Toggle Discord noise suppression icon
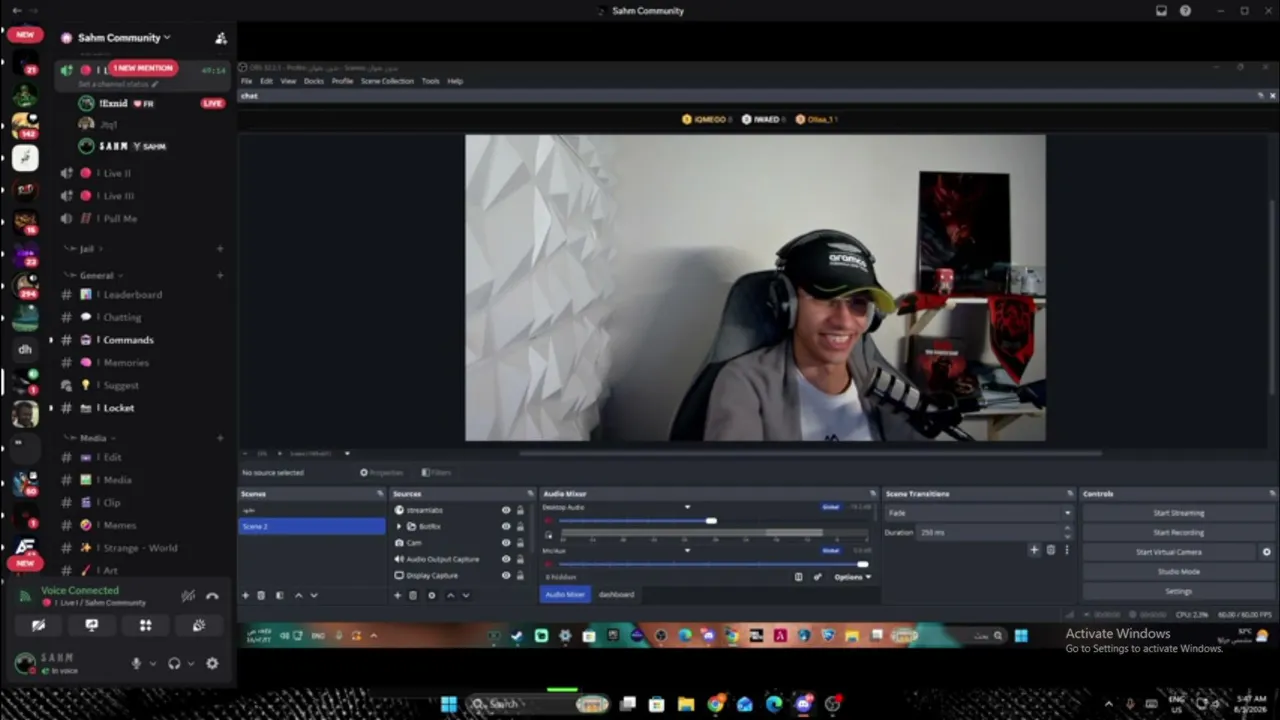The image size is (1280, 720). click(x=188, y=596)
